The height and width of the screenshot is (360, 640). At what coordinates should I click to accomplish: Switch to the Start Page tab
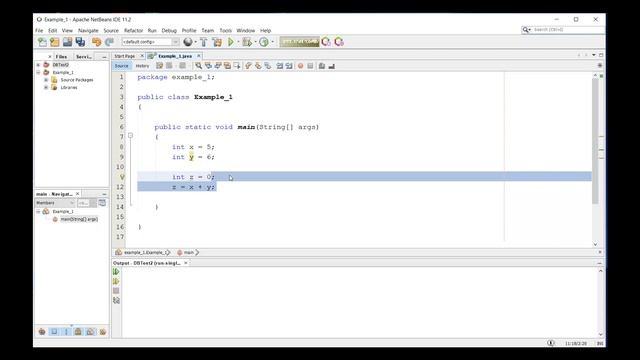[124, 56]
